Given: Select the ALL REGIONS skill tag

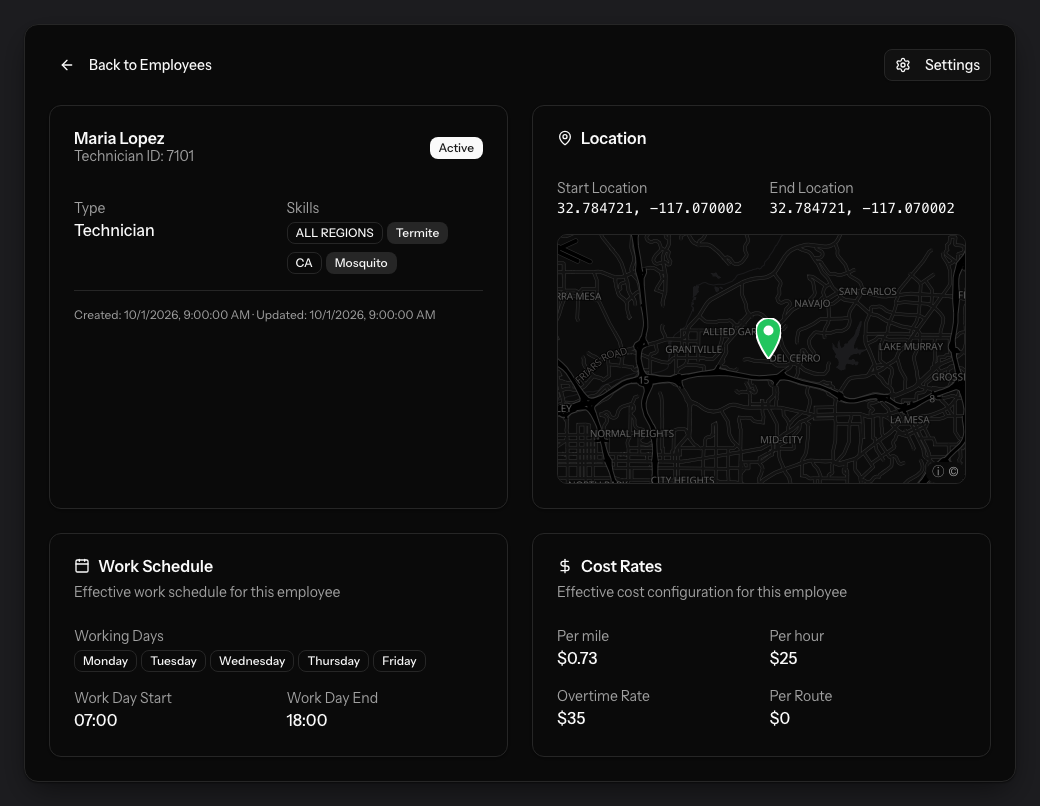Looking at the screenshot, I should pyautogui.click(x=334, y=233).
